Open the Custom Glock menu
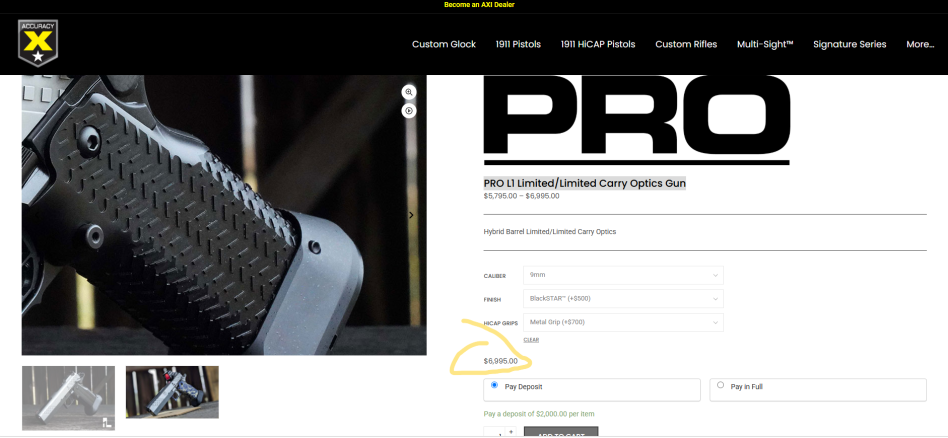The width and height of the screenshot is (948, 438). click(x=444, y=44)
